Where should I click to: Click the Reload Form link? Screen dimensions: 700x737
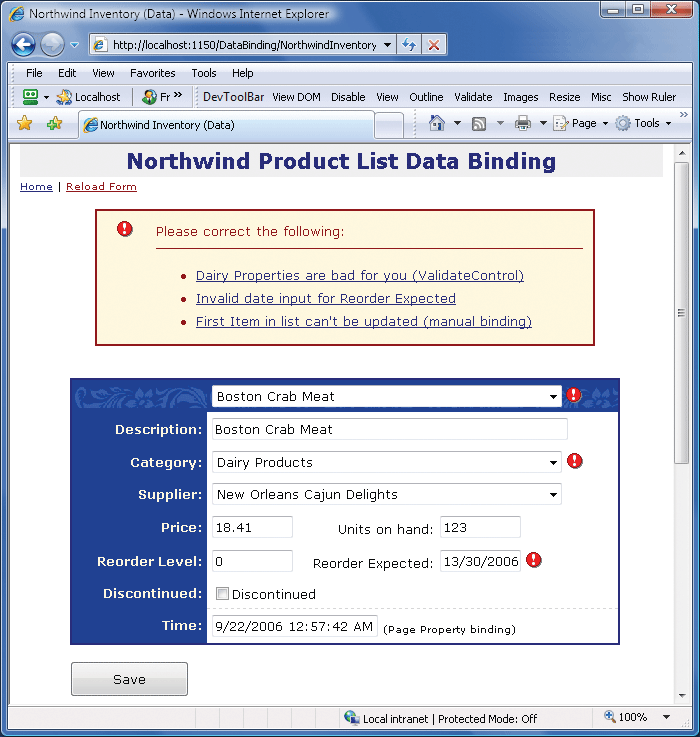(x=101, y=187)
